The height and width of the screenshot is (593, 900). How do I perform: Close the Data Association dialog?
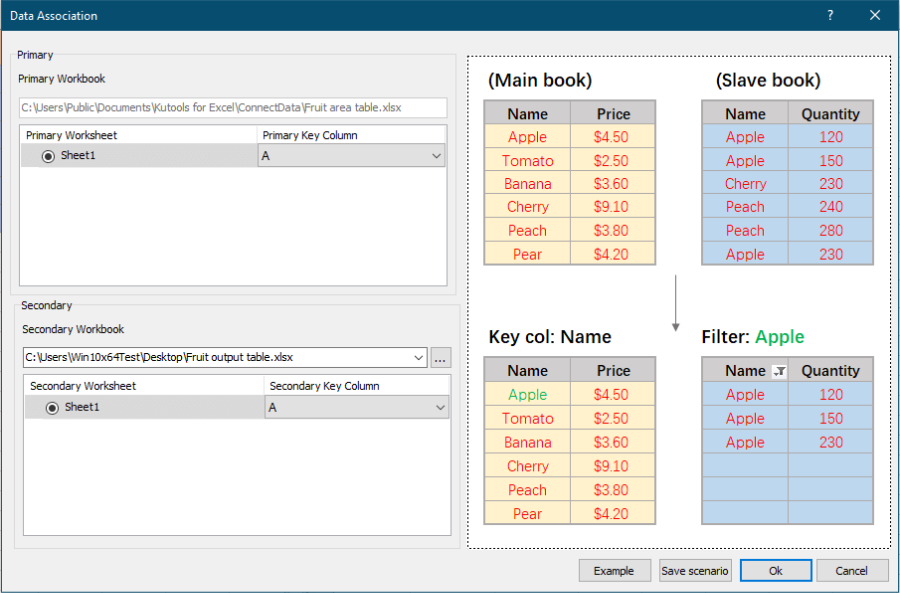[874, 15]
